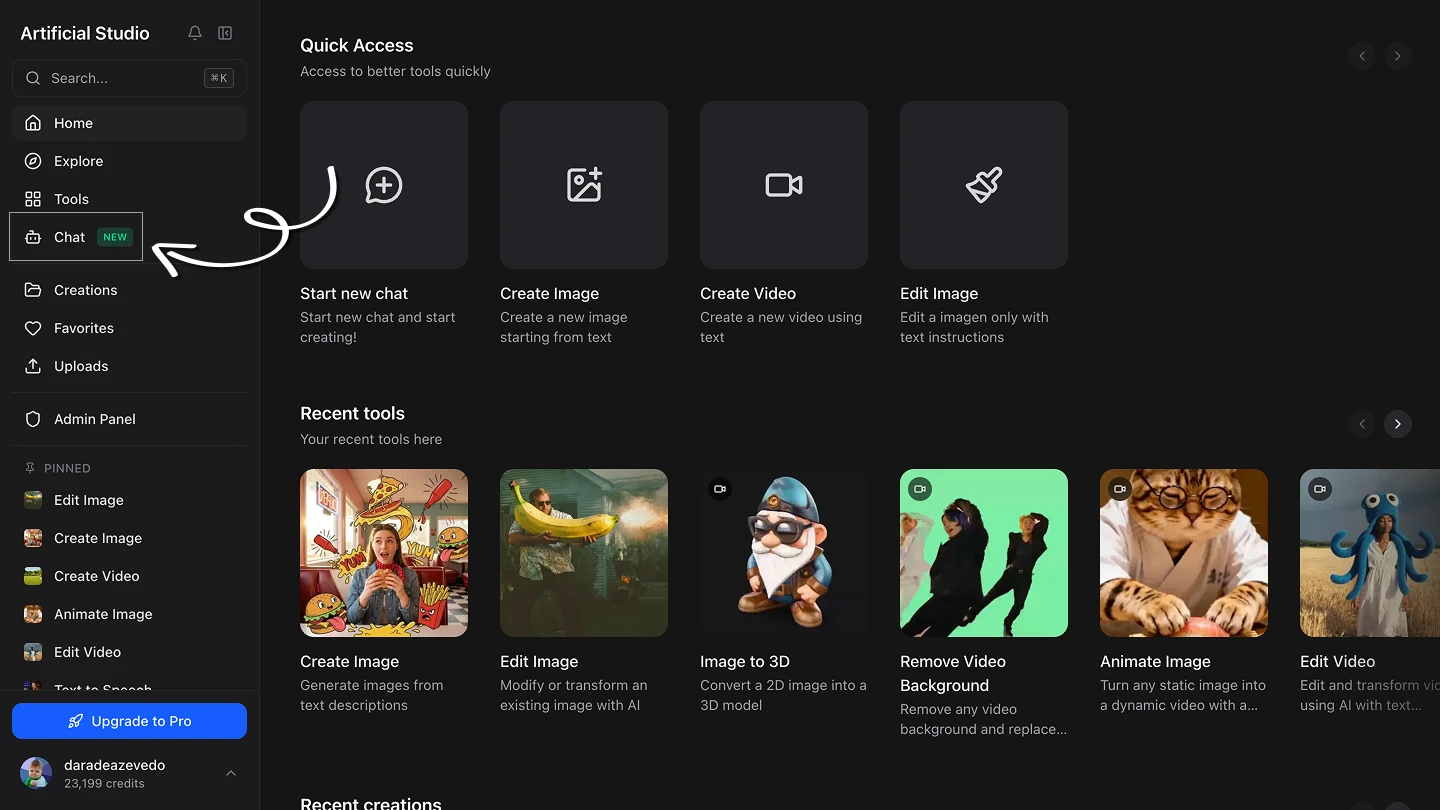Advance the Recent tools carousel
The width and height of the screenshot is (1440, 810).
pos(1397,424)
